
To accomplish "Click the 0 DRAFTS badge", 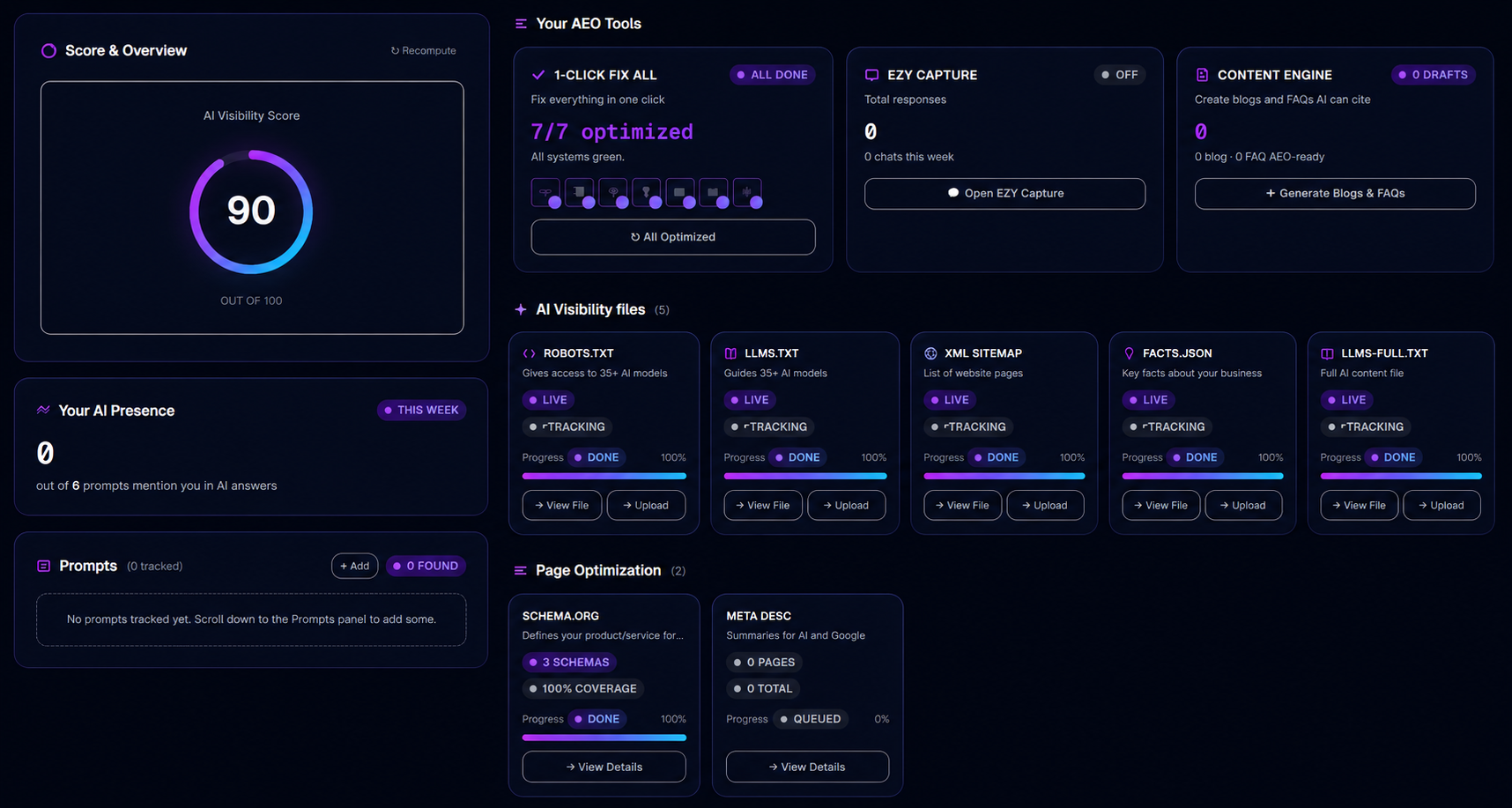I will (1433, 75).
